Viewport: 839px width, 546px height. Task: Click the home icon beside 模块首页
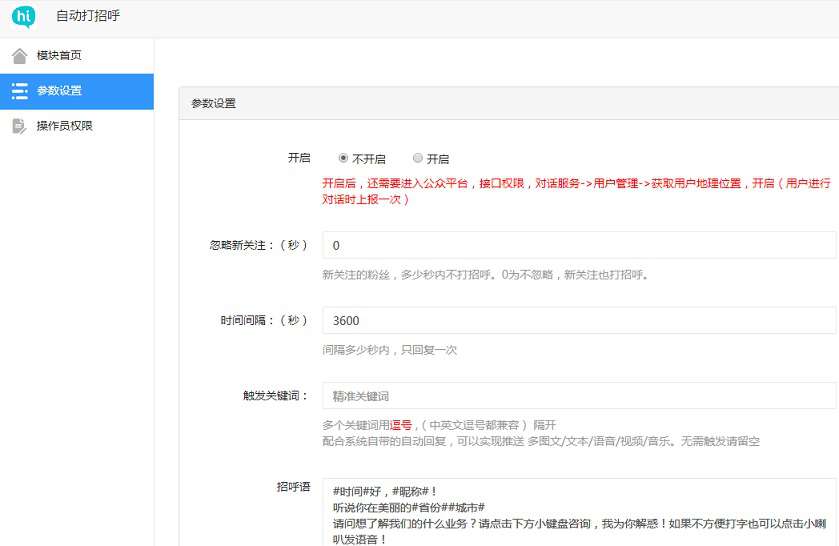(x=19, y=56)
